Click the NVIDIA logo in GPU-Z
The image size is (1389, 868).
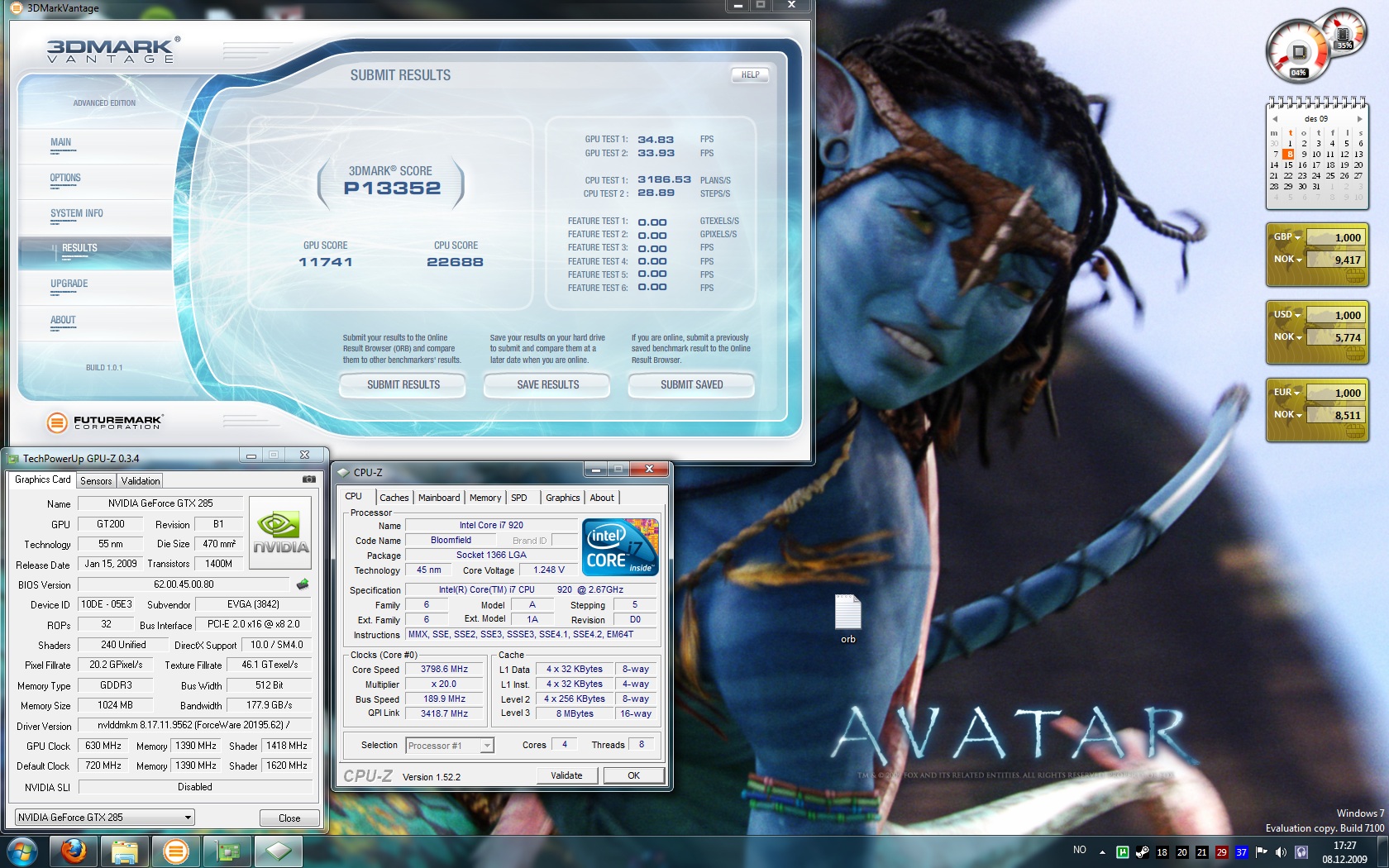pos(280,533)
